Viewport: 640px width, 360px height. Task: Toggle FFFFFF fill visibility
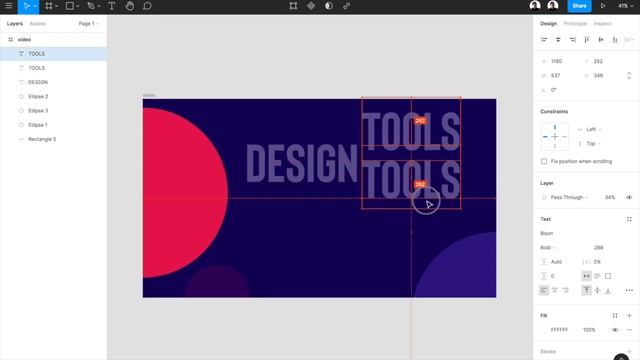pos(615,330)
